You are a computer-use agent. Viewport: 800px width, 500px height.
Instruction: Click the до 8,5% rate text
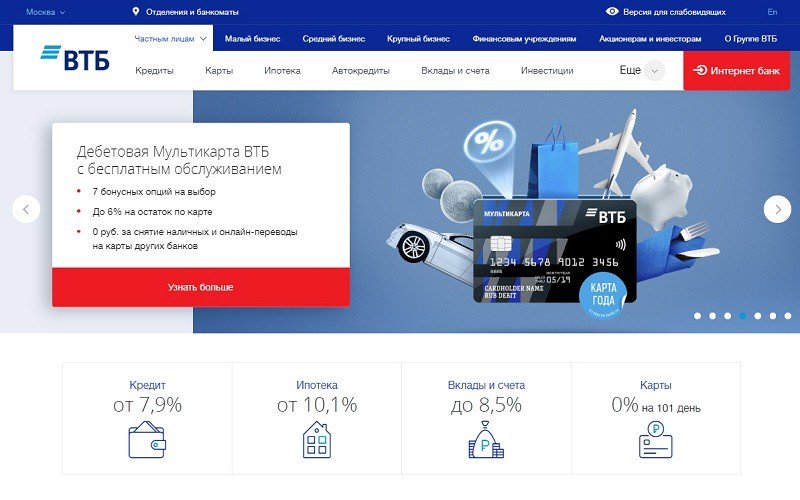[x=486, y=405]
